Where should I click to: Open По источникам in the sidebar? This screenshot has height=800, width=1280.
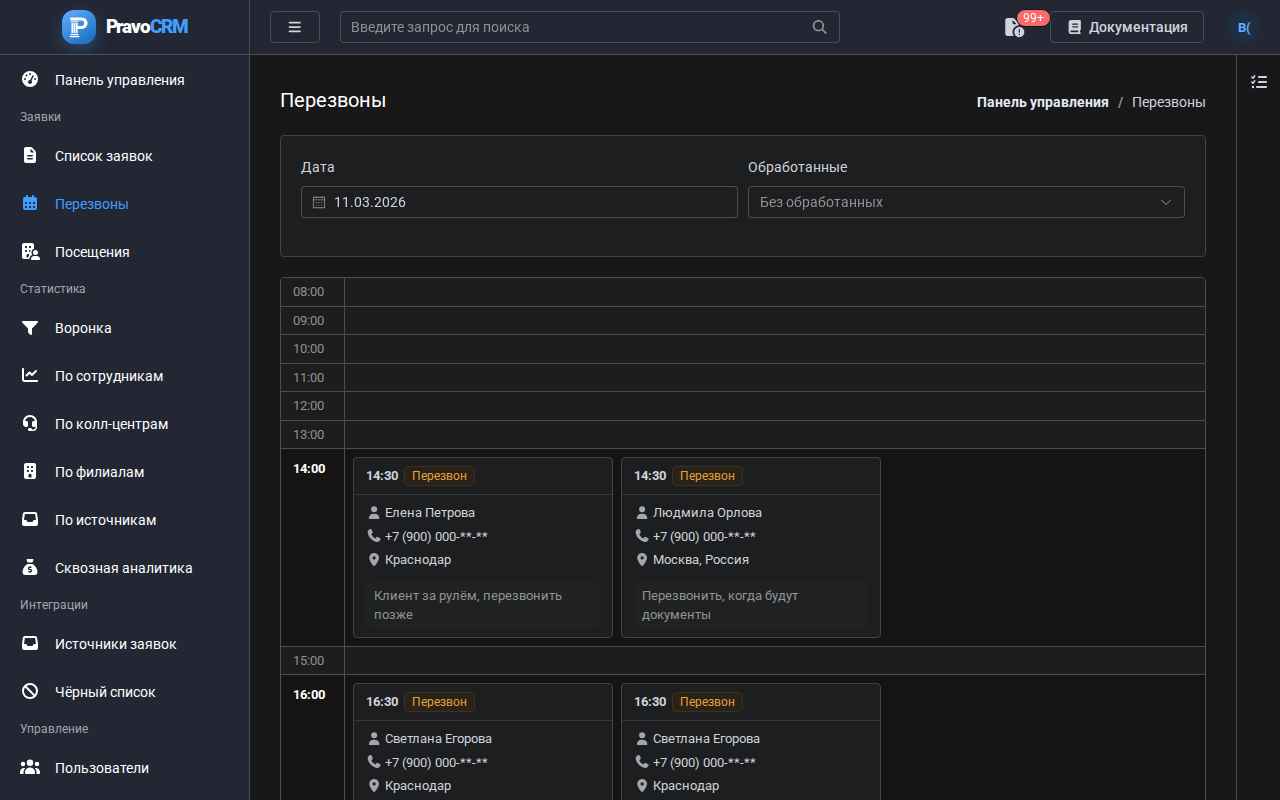(x=124, y=520)
